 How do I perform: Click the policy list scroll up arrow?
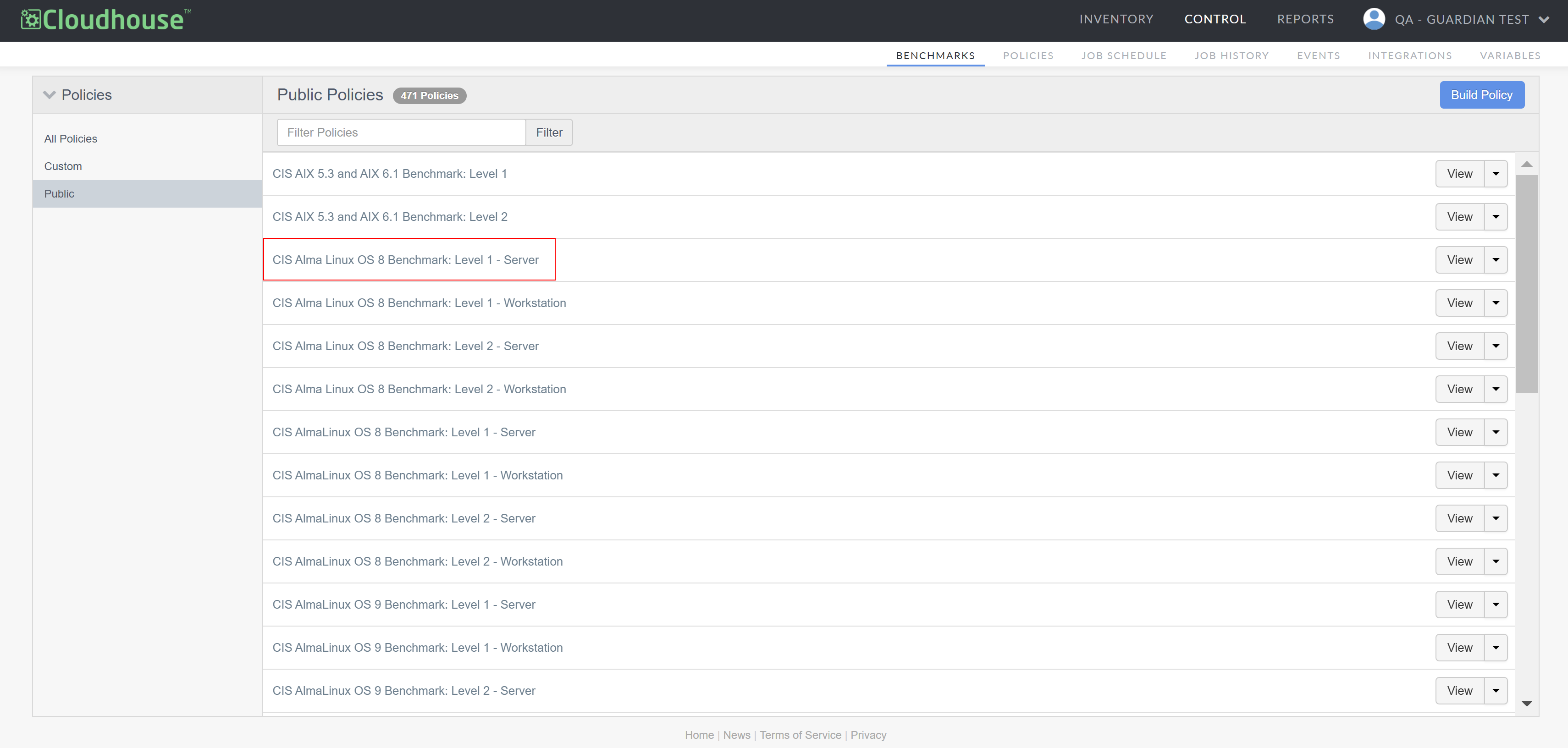[1527, 165]
